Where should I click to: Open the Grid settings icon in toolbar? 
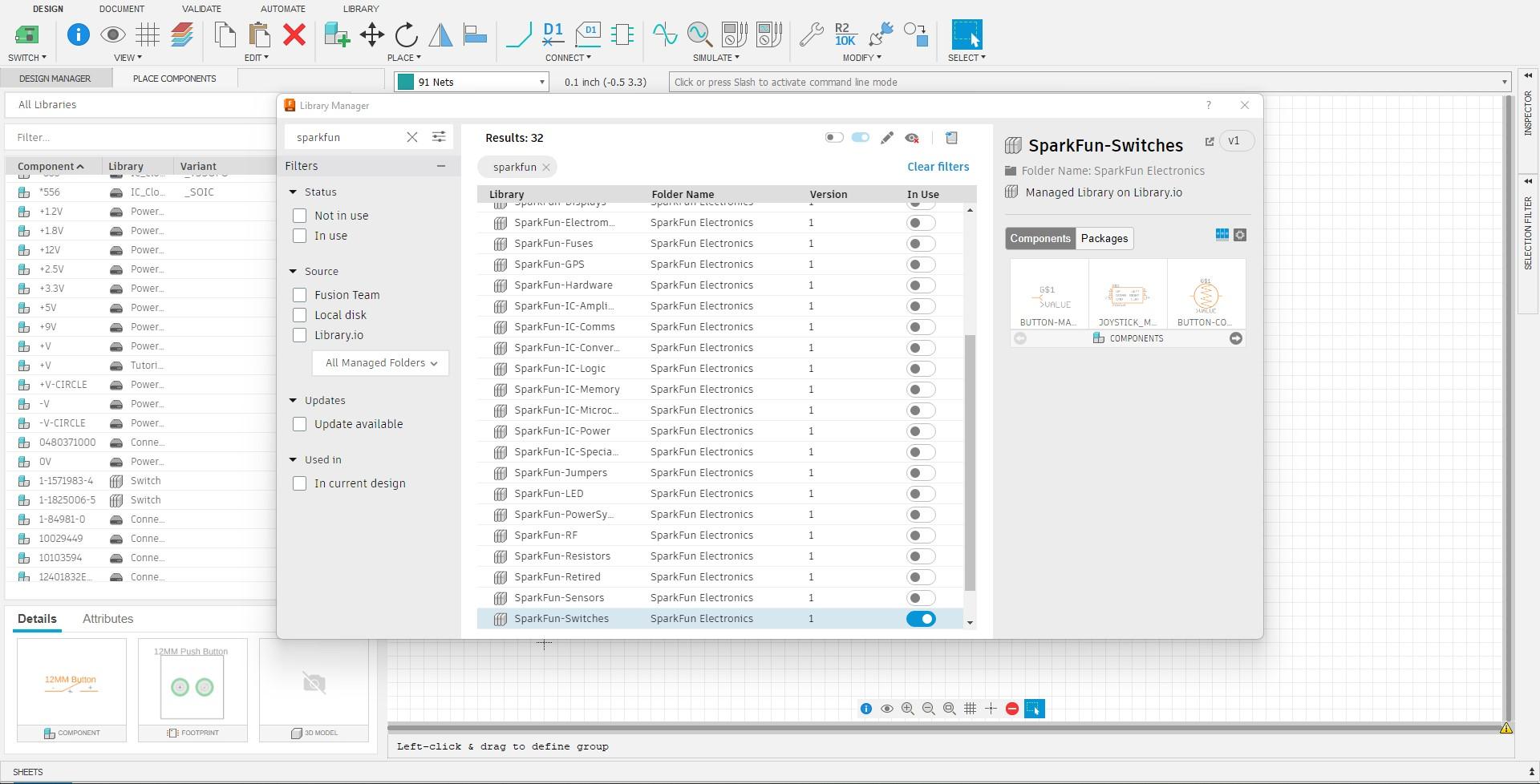[x=148, y=34]
